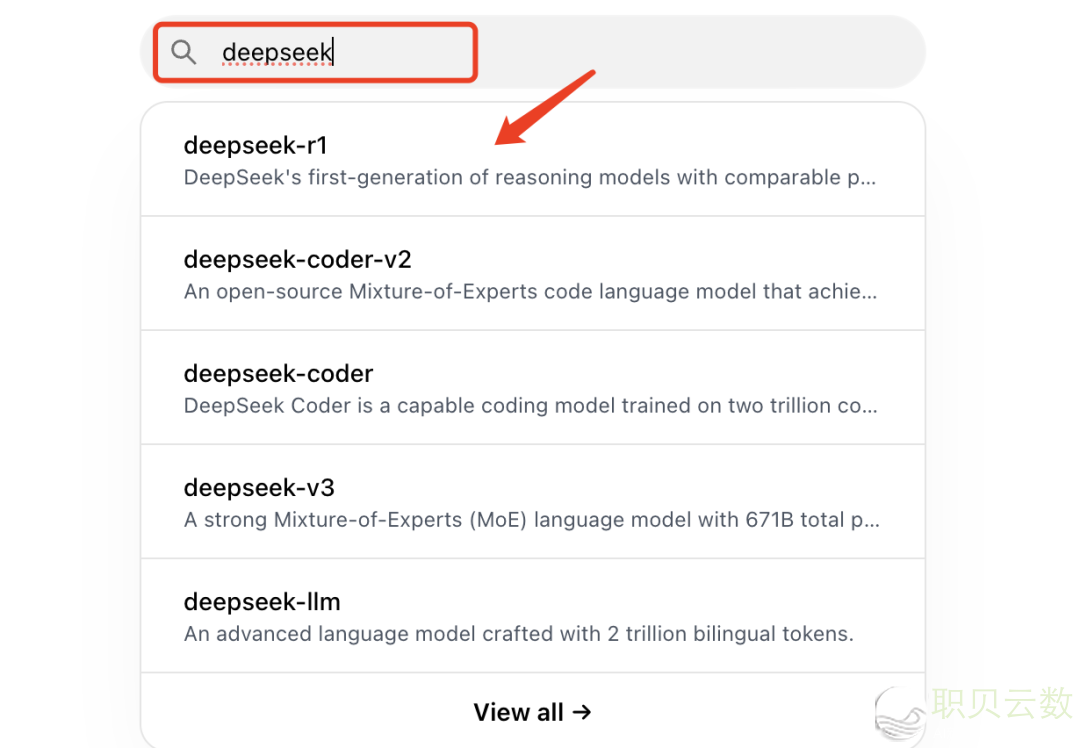Click the View all button
1080x748 pixels.
tap(532, 711)
